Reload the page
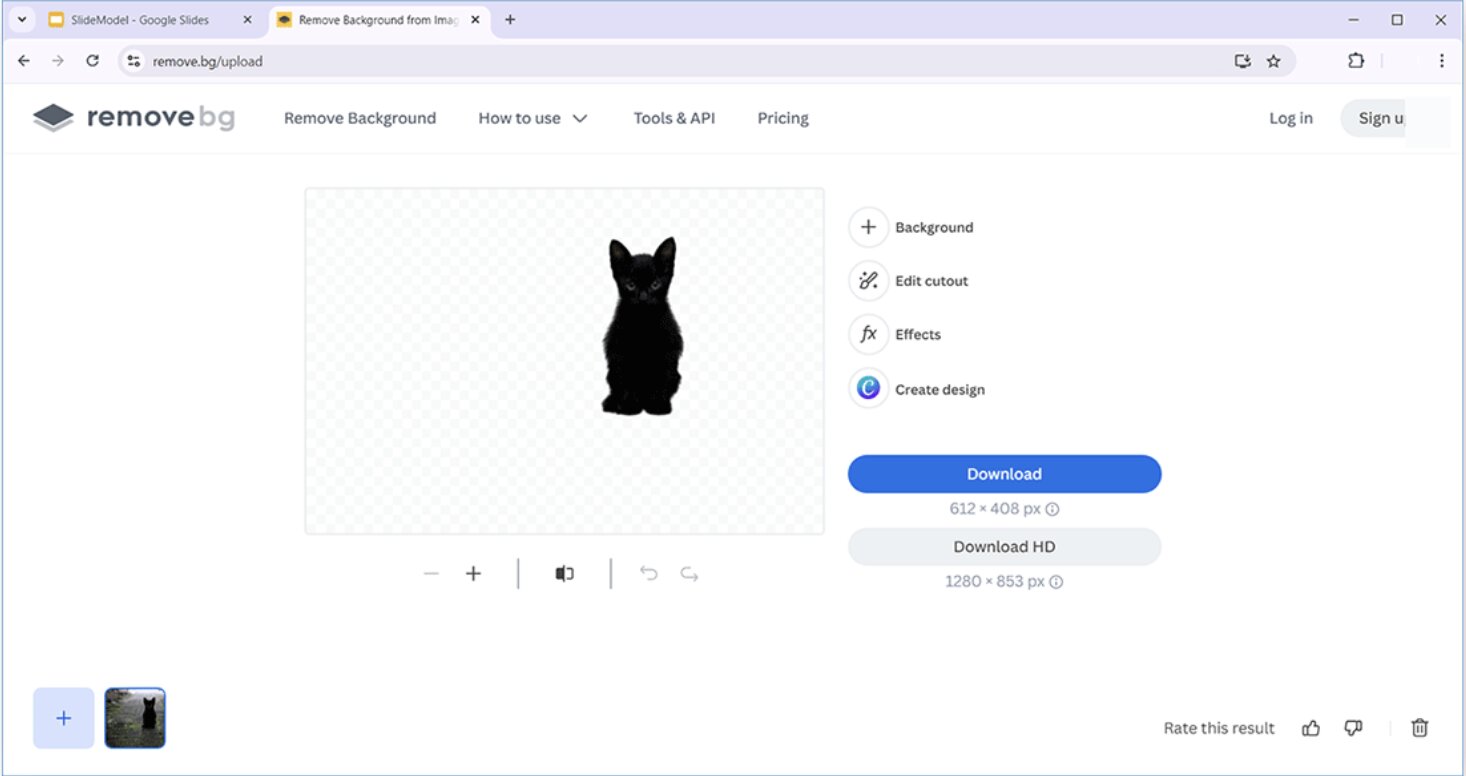 92,61
